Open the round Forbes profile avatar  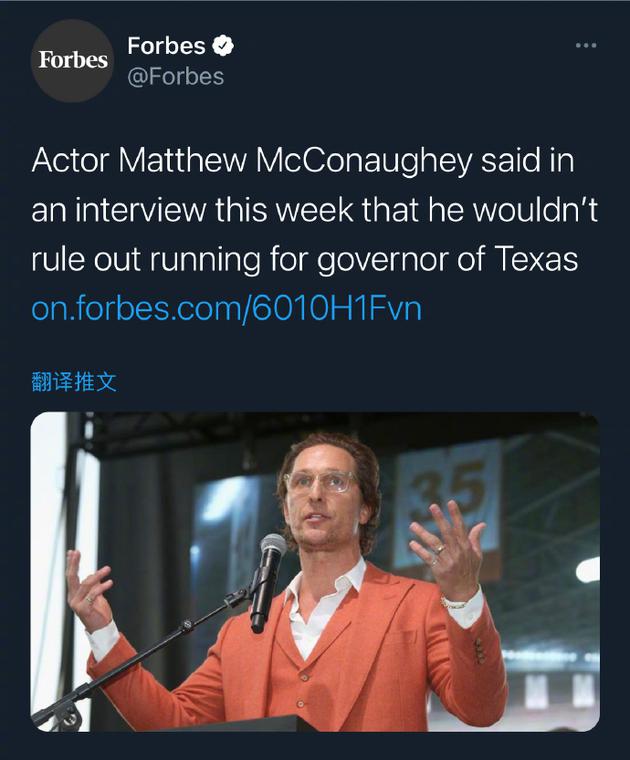[72, 61]
